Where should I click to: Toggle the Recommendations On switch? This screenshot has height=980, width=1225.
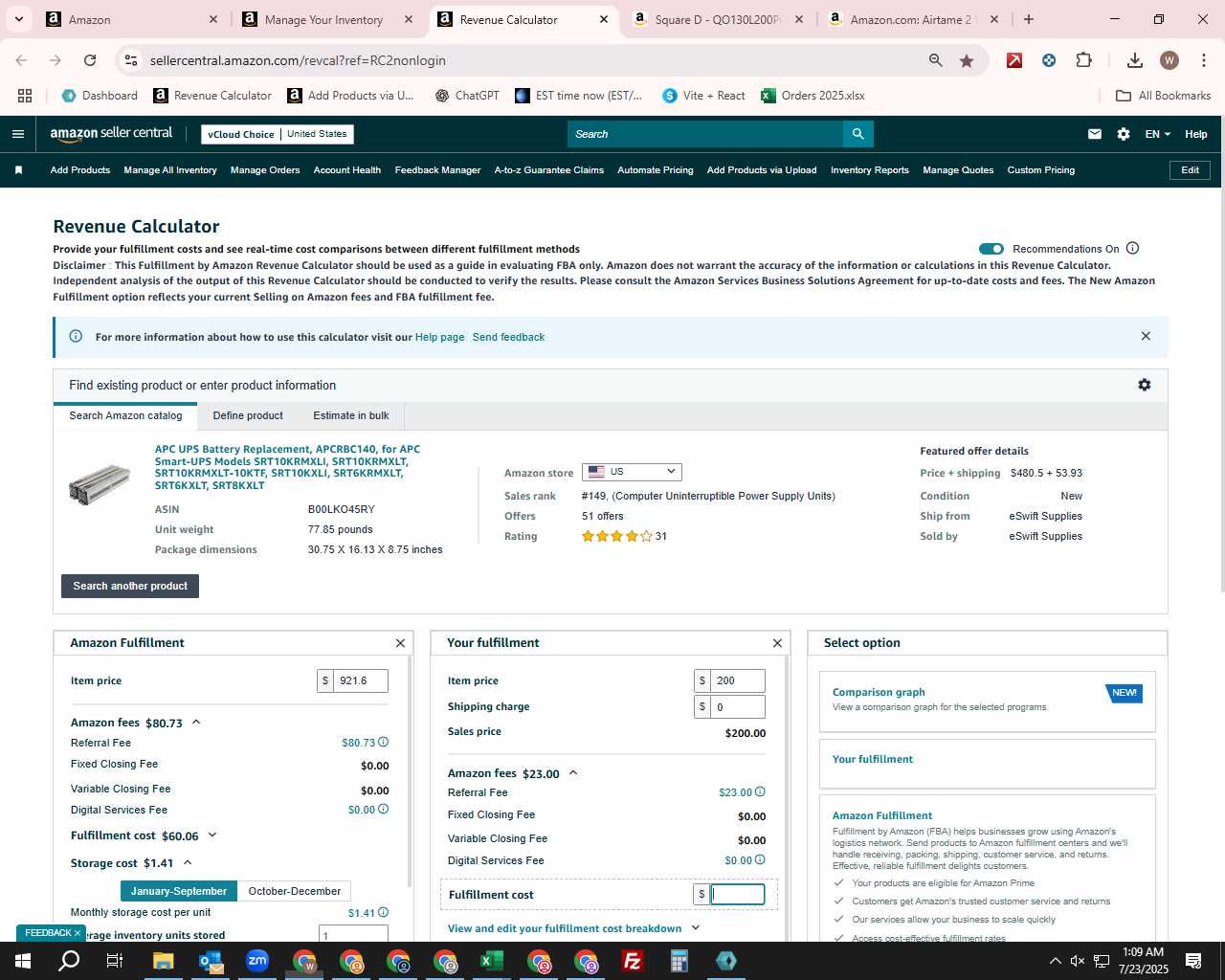coord(991,249)
